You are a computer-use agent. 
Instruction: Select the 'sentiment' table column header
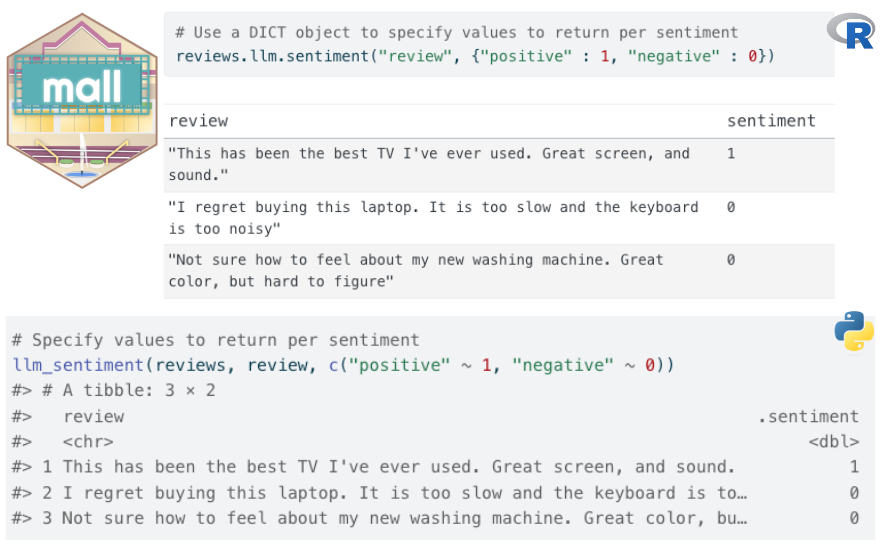click(770, 121)
